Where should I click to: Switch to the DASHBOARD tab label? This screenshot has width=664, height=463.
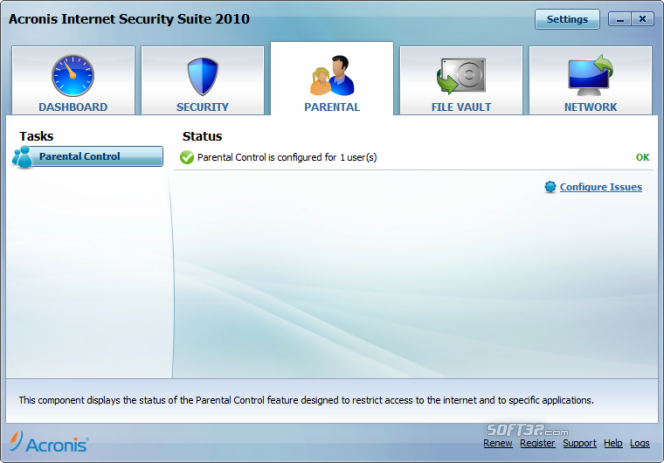click(73, 107)
